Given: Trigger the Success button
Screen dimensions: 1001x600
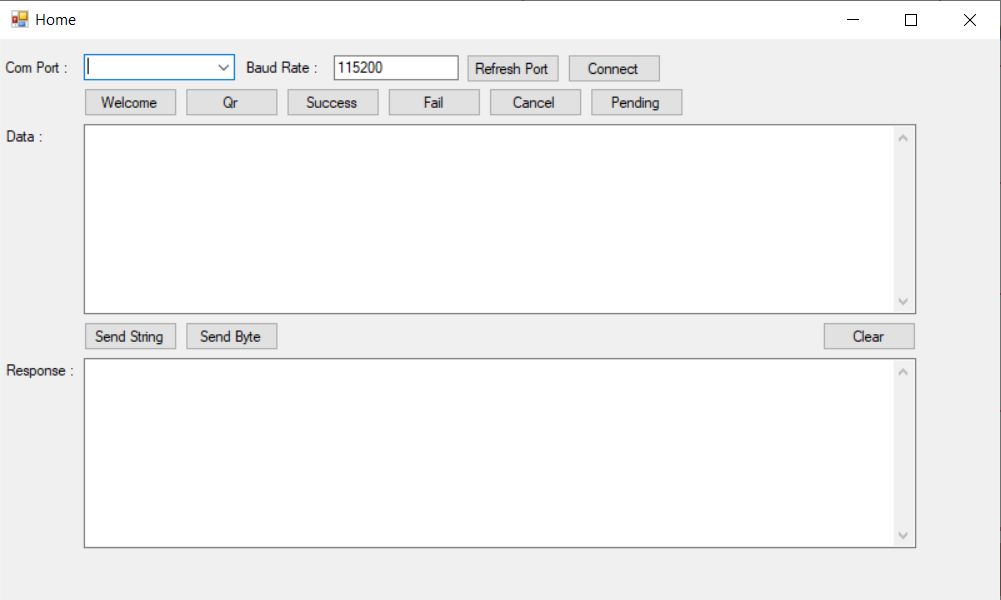Looking at the screenshot, I should tap(332, 102).
